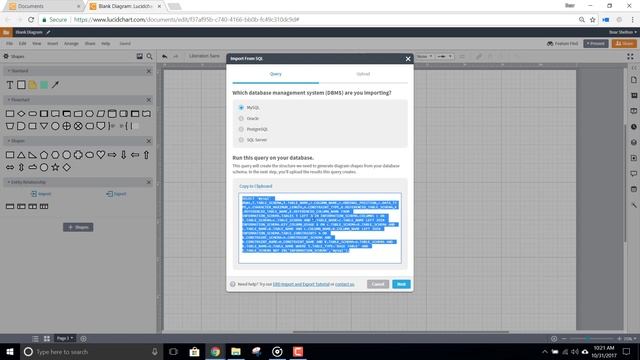This screenshot has width=640, height=360.
Task: Remove the Entity Relationship shape library
Action: pyautogui.click(x=149, y=182)
